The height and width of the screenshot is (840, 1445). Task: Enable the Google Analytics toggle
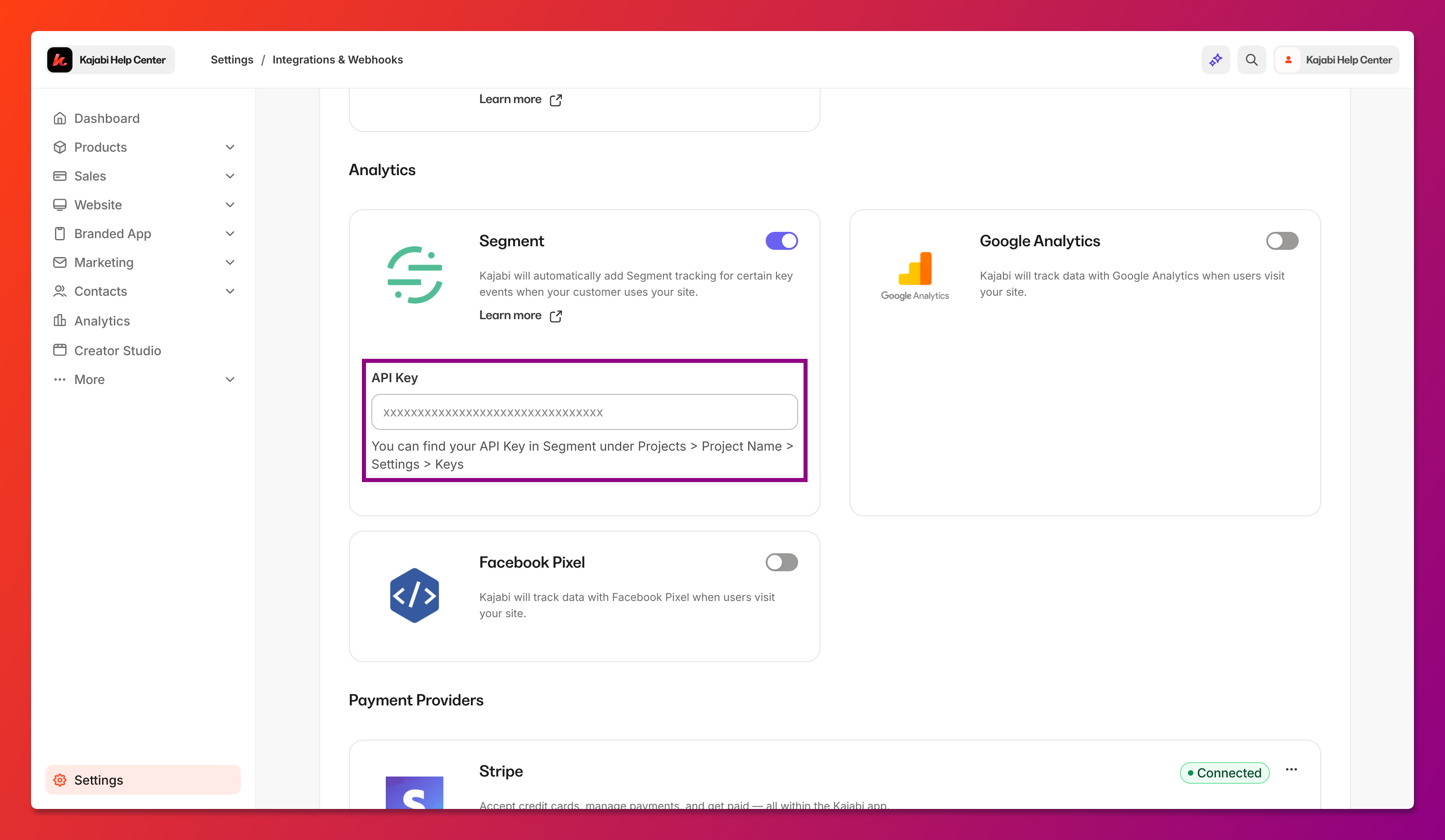[x=1282, y=241]
